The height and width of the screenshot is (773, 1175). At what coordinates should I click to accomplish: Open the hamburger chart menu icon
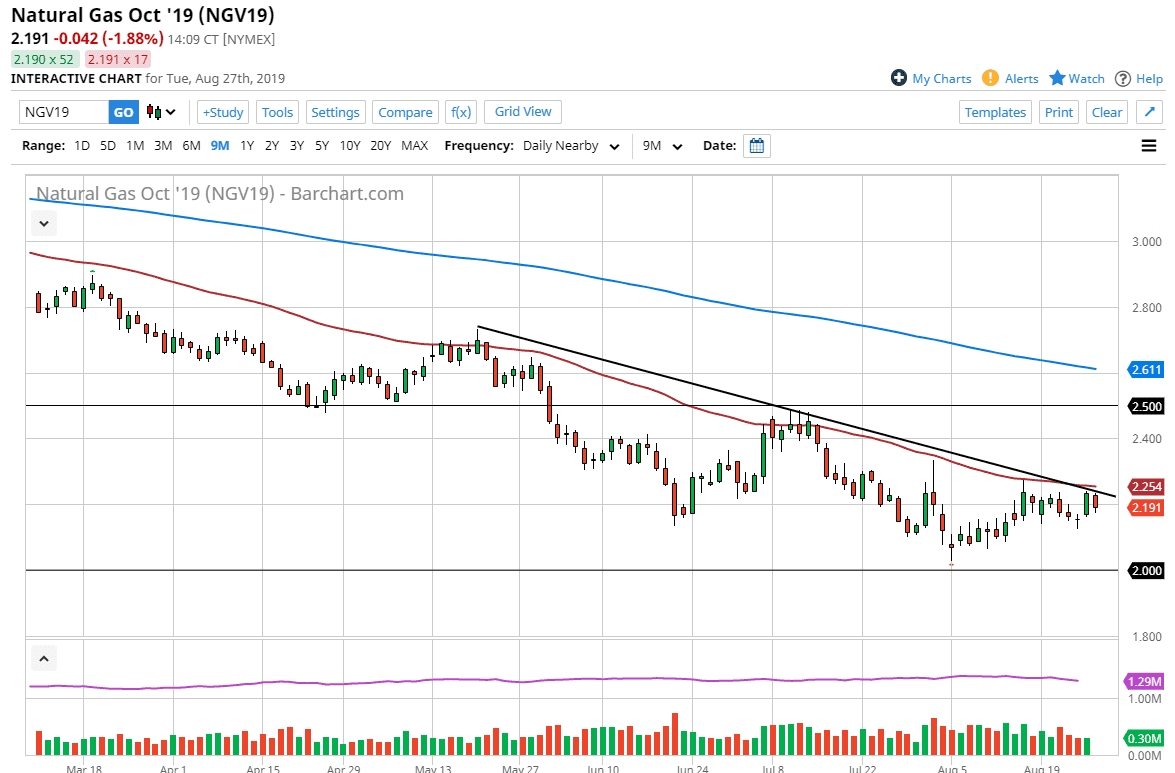[1149, 146]
